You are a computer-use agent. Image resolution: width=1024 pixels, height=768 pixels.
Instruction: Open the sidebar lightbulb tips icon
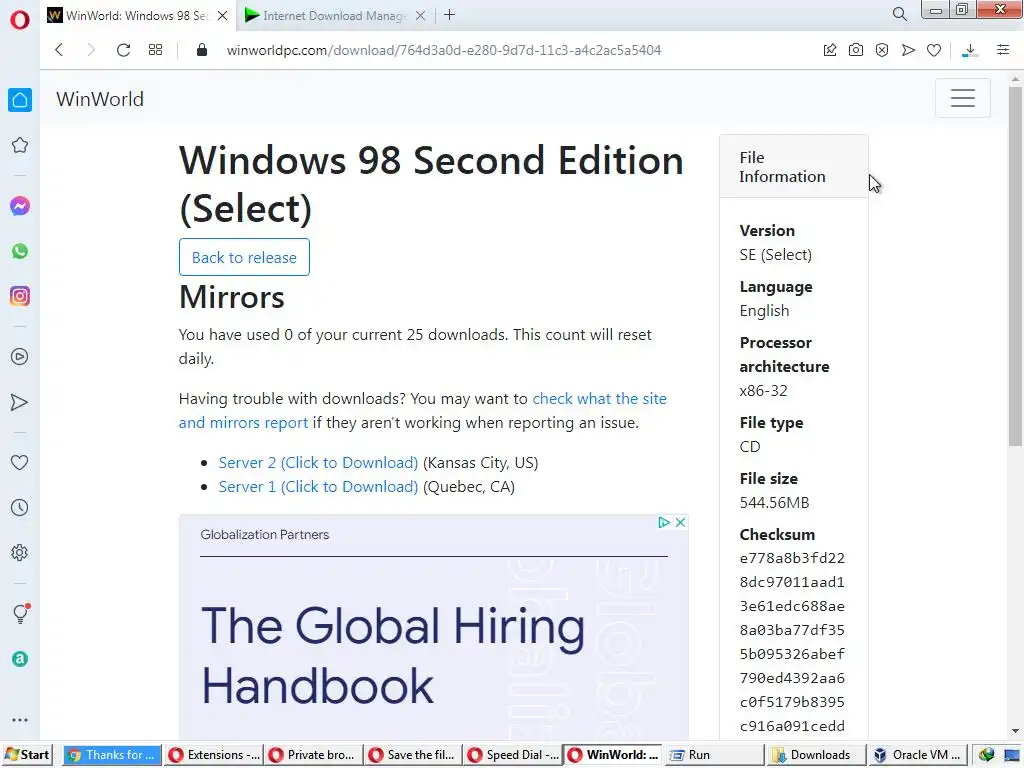click(x=20, y=613)
